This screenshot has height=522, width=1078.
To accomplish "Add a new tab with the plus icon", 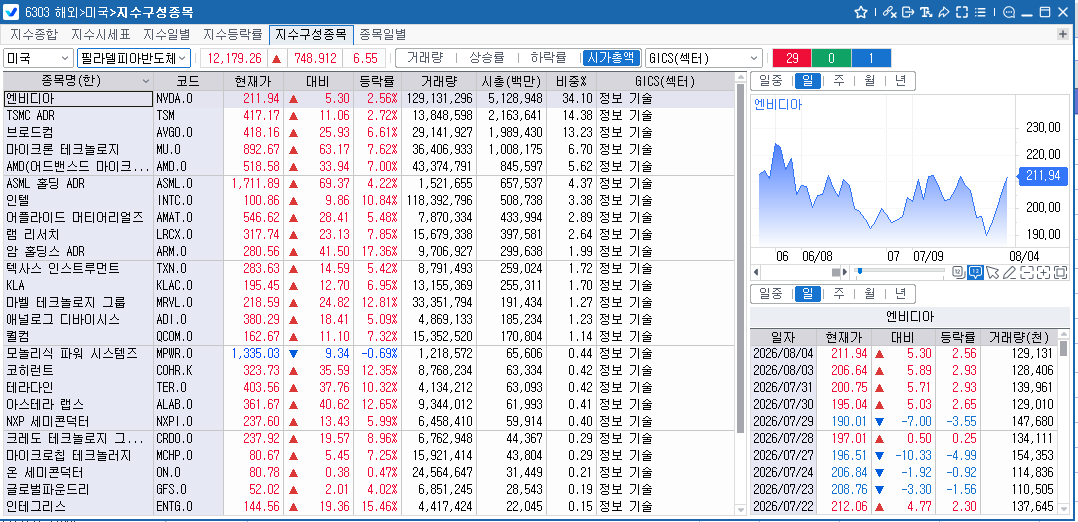I will point(1064,34).
